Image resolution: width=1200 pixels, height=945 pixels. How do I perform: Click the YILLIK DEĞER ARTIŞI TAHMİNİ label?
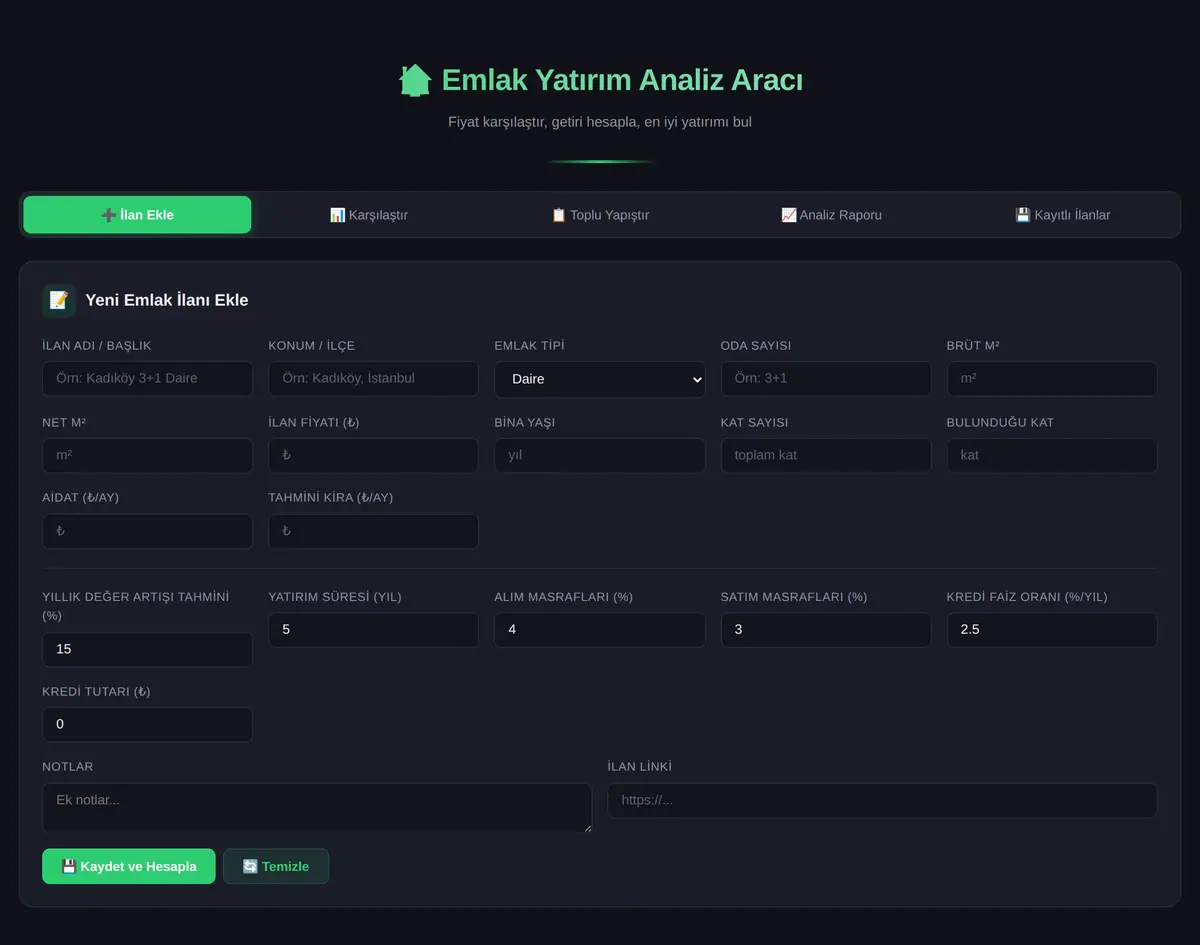(x=136, y=606)
